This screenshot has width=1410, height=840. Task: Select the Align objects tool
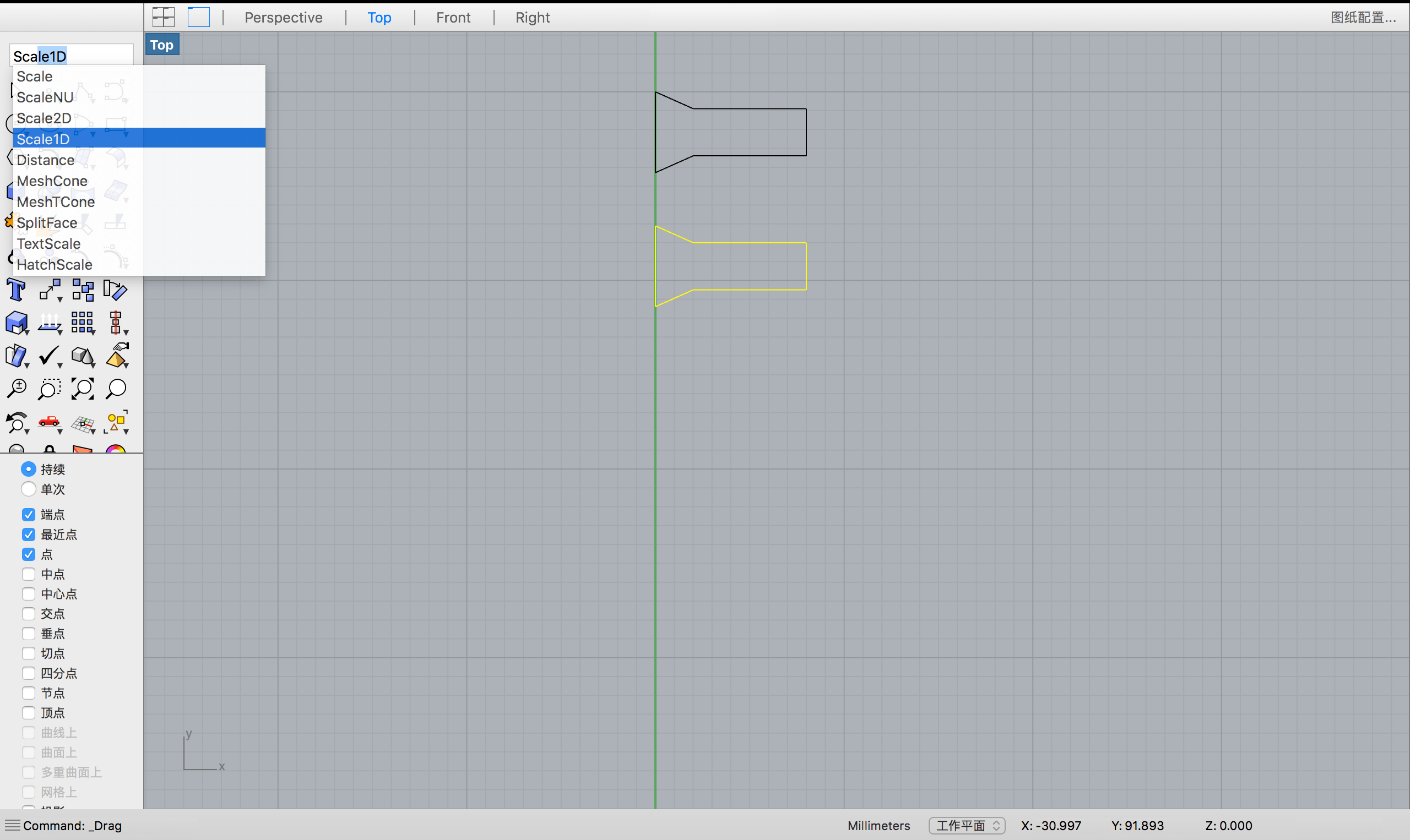pyautogui.click(x=116, y=323)
